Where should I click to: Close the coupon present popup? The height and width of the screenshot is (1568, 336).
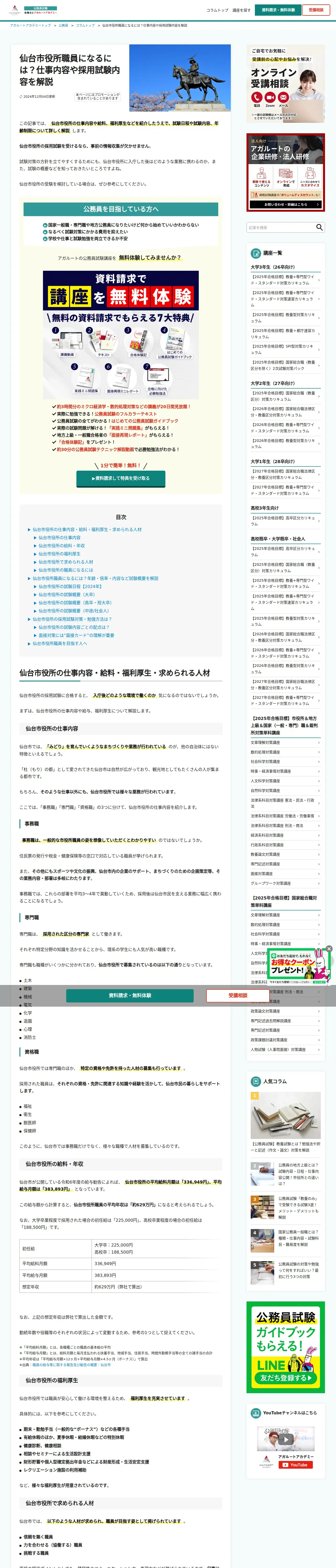click(x=329, y=949)
